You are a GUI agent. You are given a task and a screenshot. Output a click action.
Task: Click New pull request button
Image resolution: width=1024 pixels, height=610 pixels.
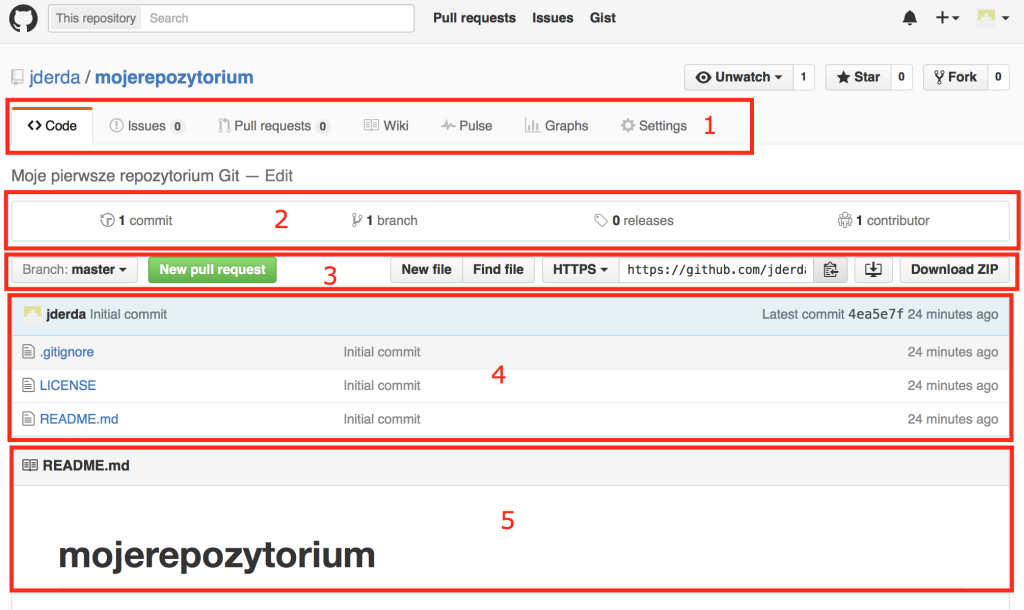coord(212,269)
